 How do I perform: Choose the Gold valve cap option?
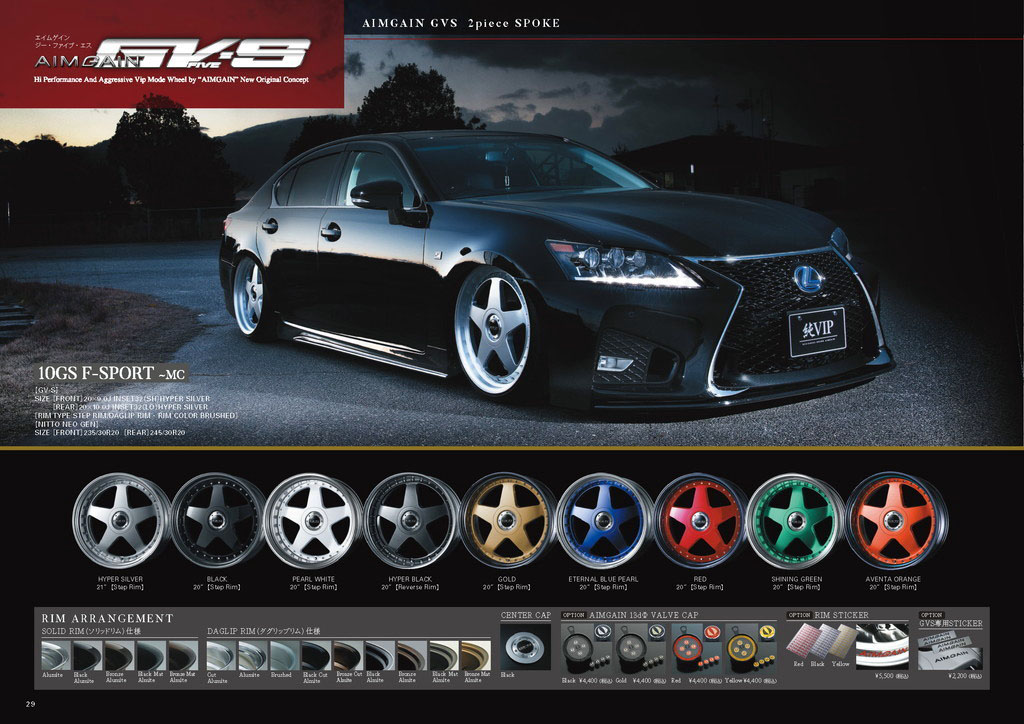click(x=639, y=648)
